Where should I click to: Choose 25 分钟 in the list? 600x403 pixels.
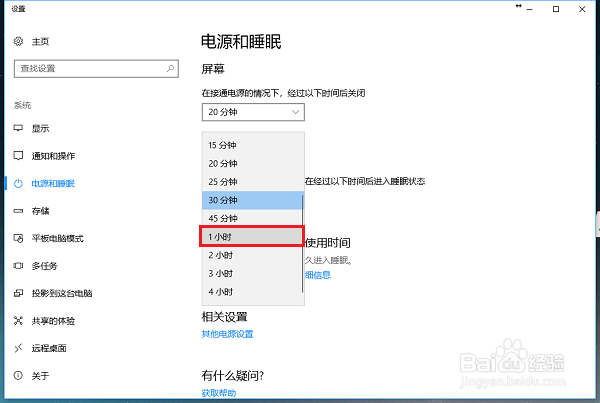[253, 182]
